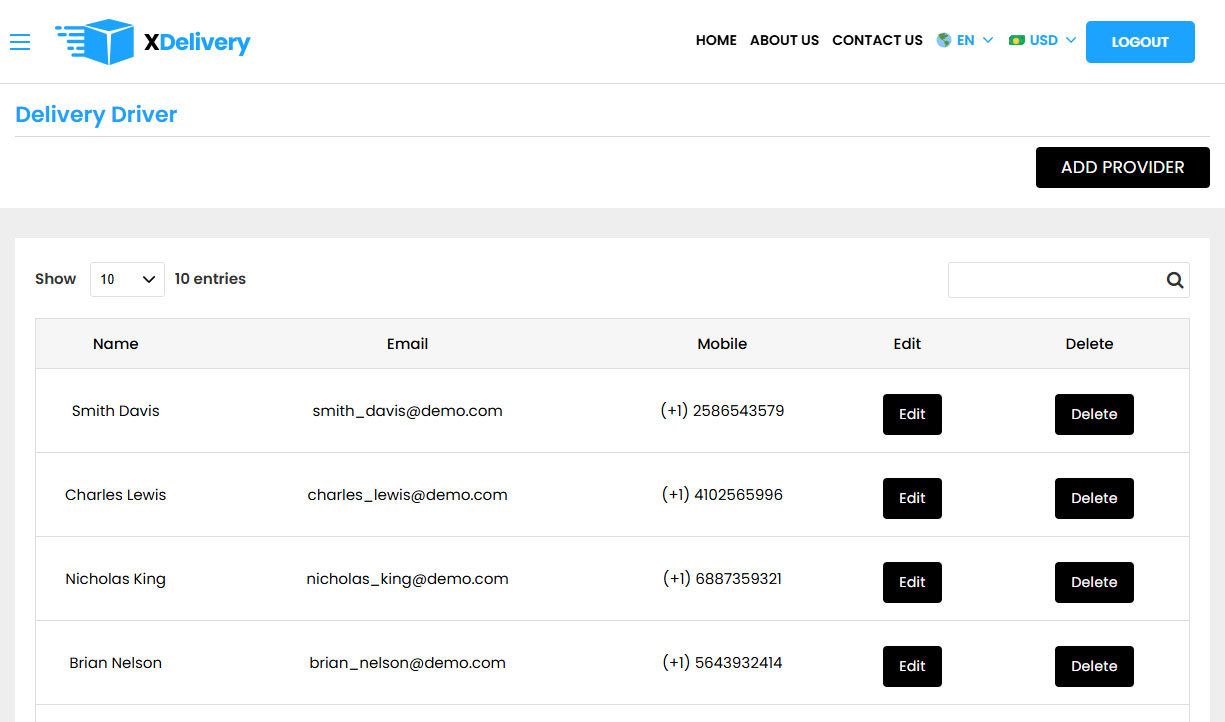1225x722 pixels.
Task: Open the hamburger side menu
Action: (x=20, y=42)
